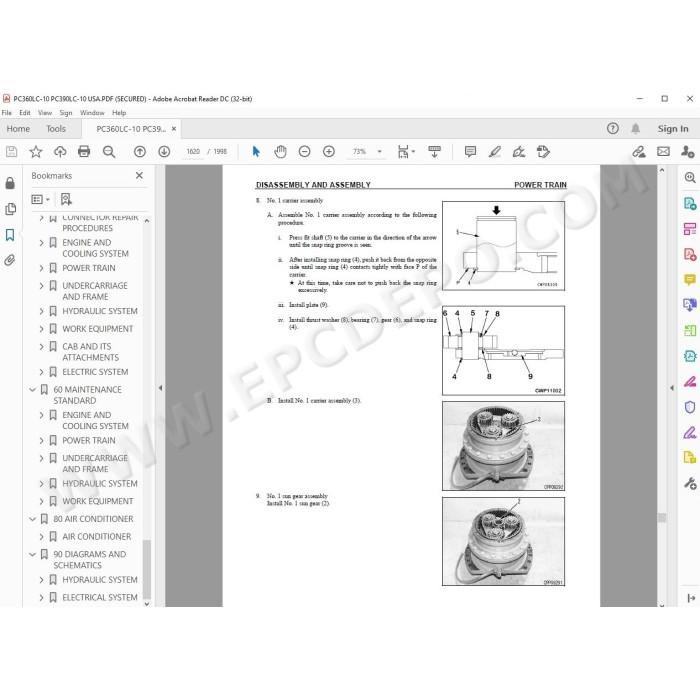
Task: Expand the right tools pane toggle at bottom
Action: point(691,598)
